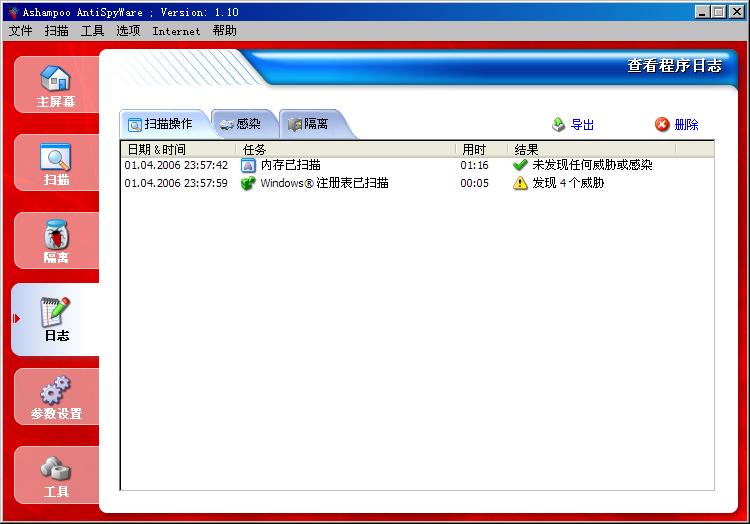Open the 参数设置 gears sidebar icon

pyautogui.click(x=55, y=391)
